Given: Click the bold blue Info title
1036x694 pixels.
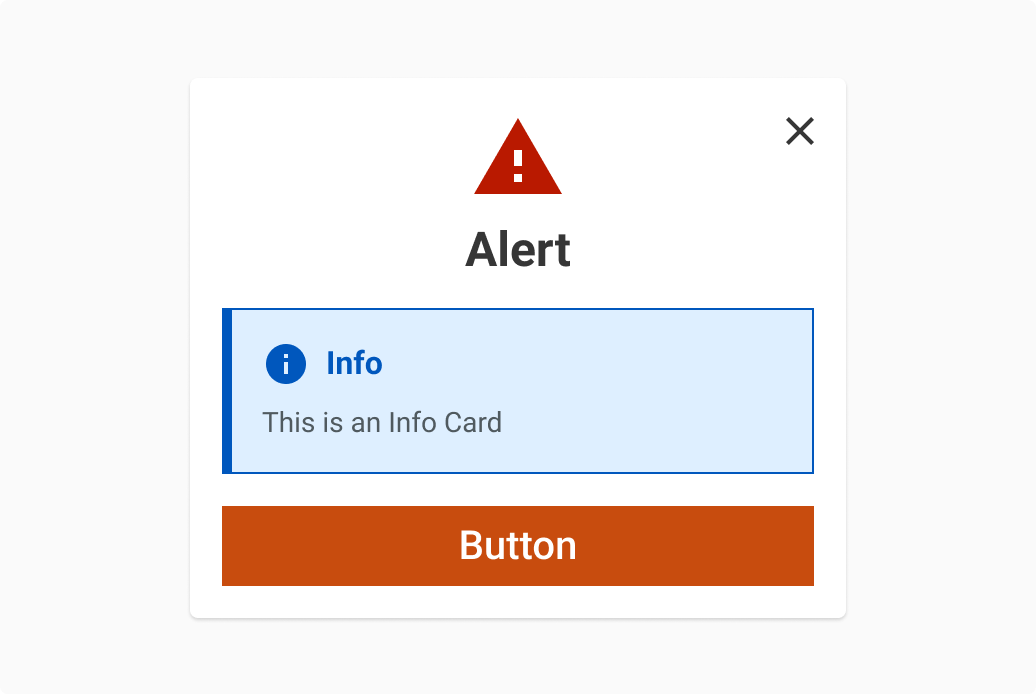Looking at the screenshot, I should (x=354, y=364).
